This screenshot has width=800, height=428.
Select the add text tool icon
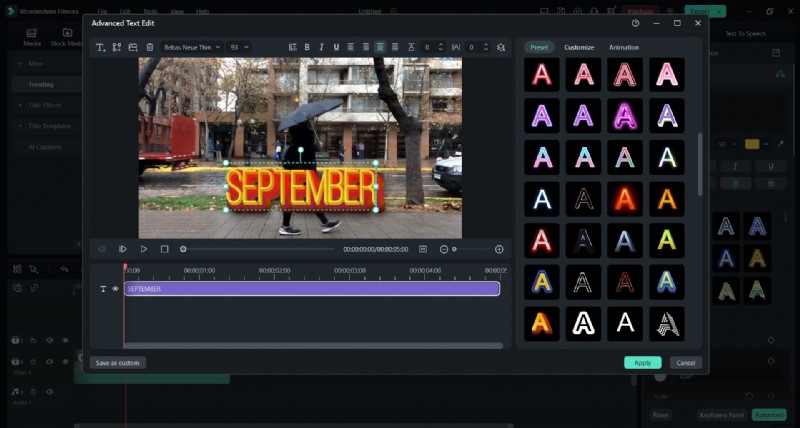pyautogui.click(x=101, y=47)
